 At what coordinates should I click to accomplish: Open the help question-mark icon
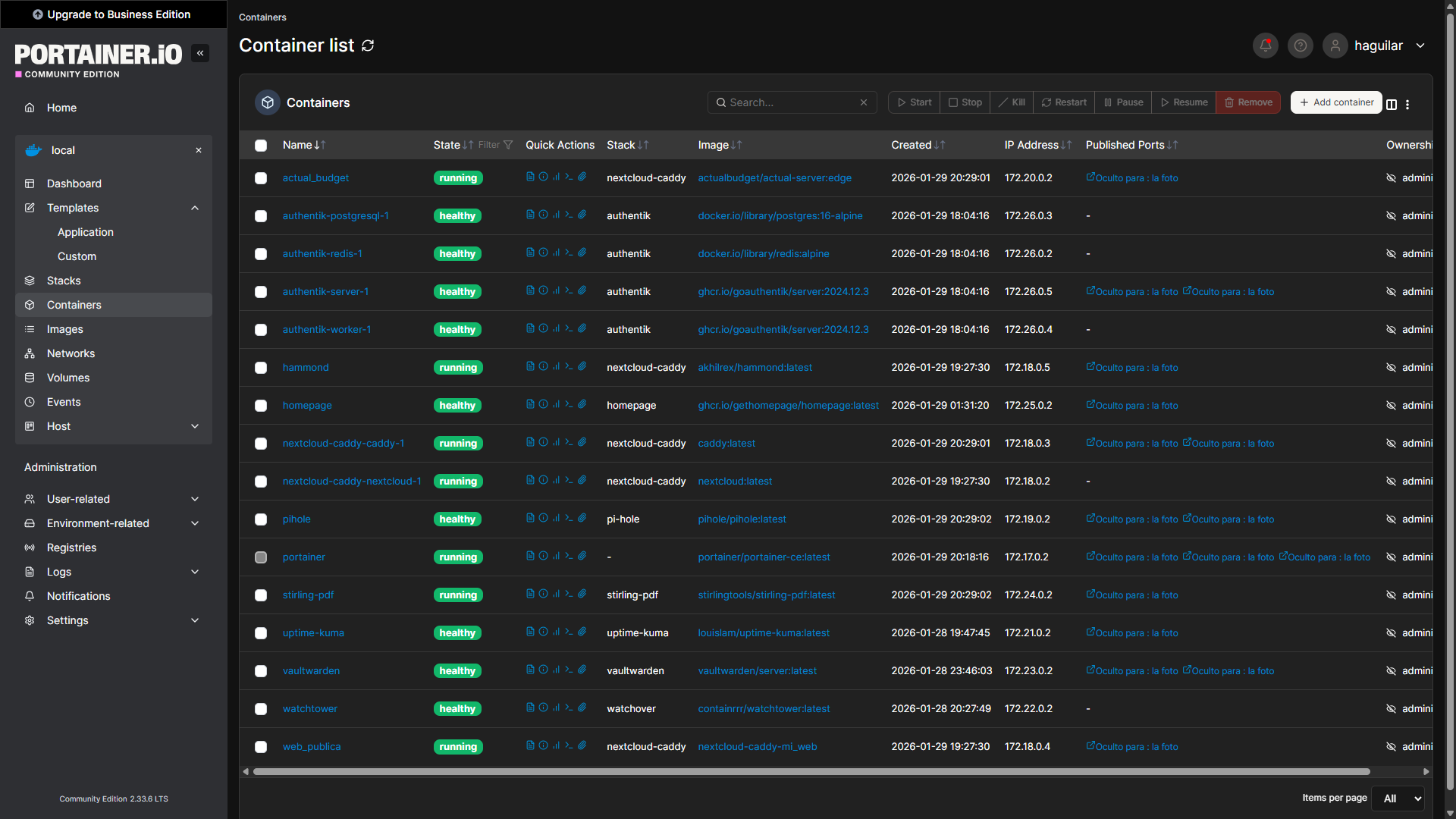[x=1301, y=45]
